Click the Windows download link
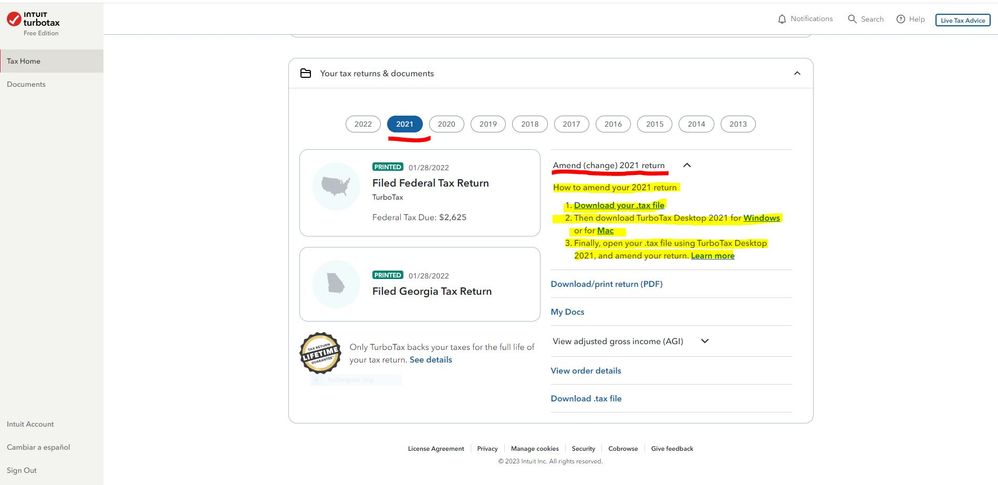 click(761, 218)
